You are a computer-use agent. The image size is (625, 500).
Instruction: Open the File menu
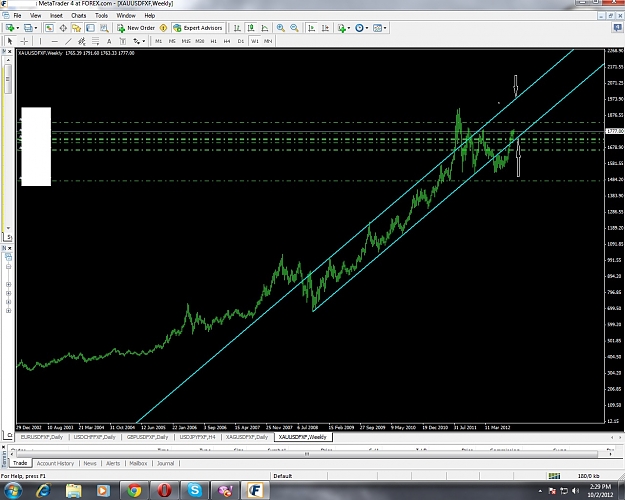tap(17, 16)
